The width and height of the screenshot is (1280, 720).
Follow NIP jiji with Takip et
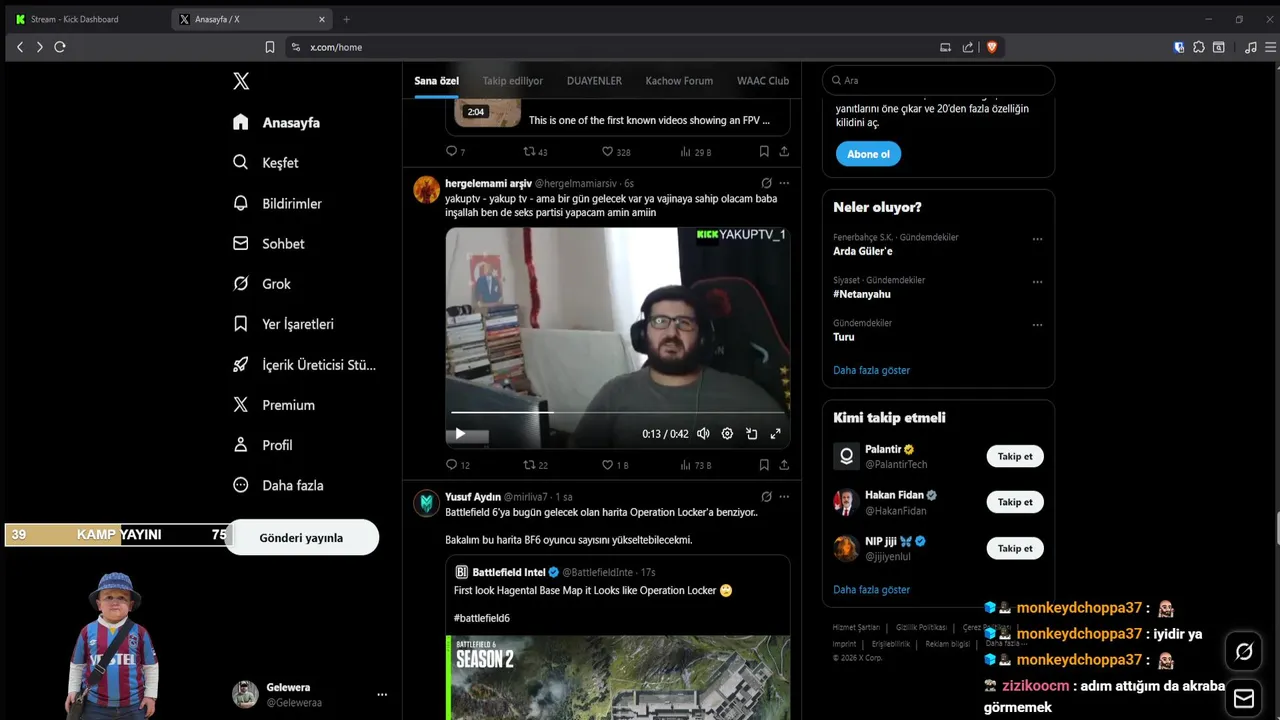[x=1015, y=548]
